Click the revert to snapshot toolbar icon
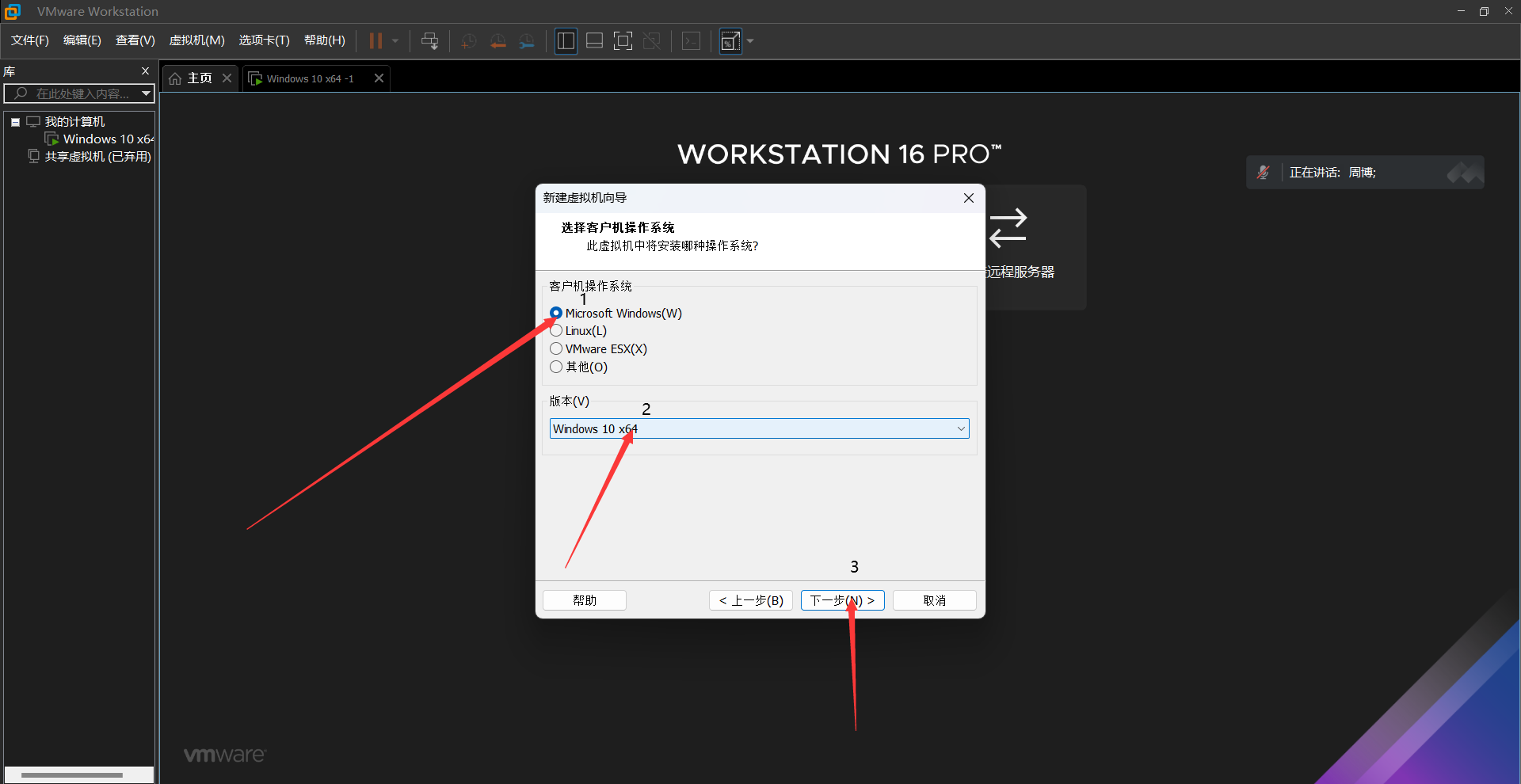The image size is (1521, 784). click(x=497, y=41)
